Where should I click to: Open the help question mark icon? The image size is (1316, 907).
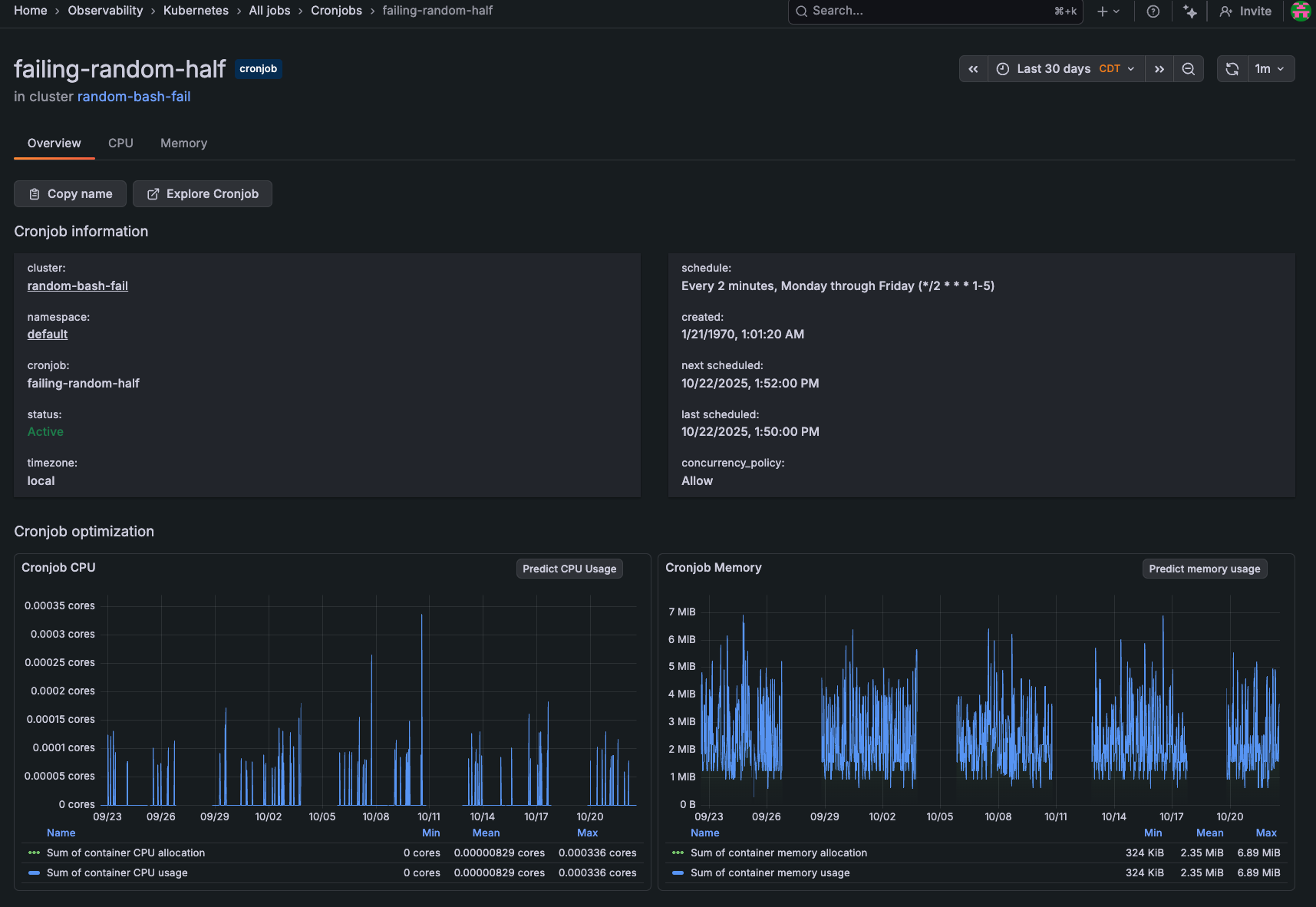tap(1153, 12)
